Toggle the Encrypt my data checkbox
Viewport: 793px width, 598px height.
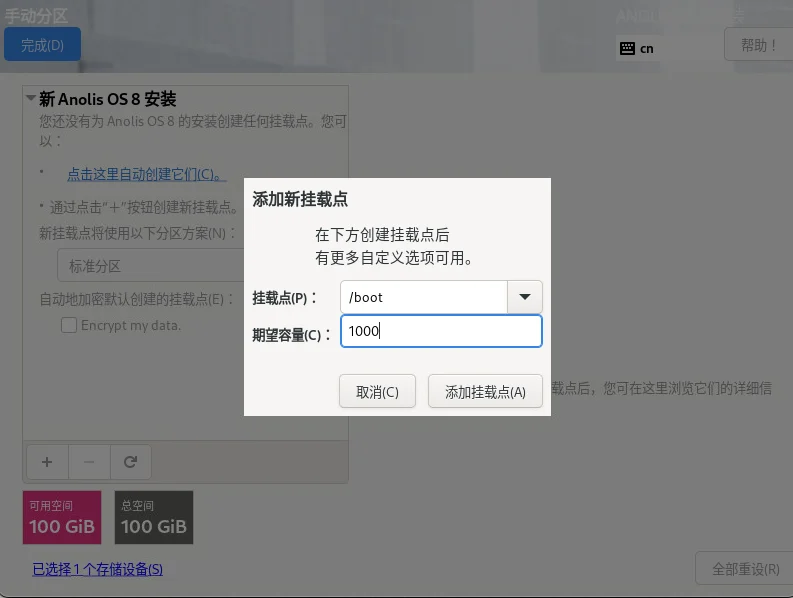pyautogui.click(x=69, y=325)
